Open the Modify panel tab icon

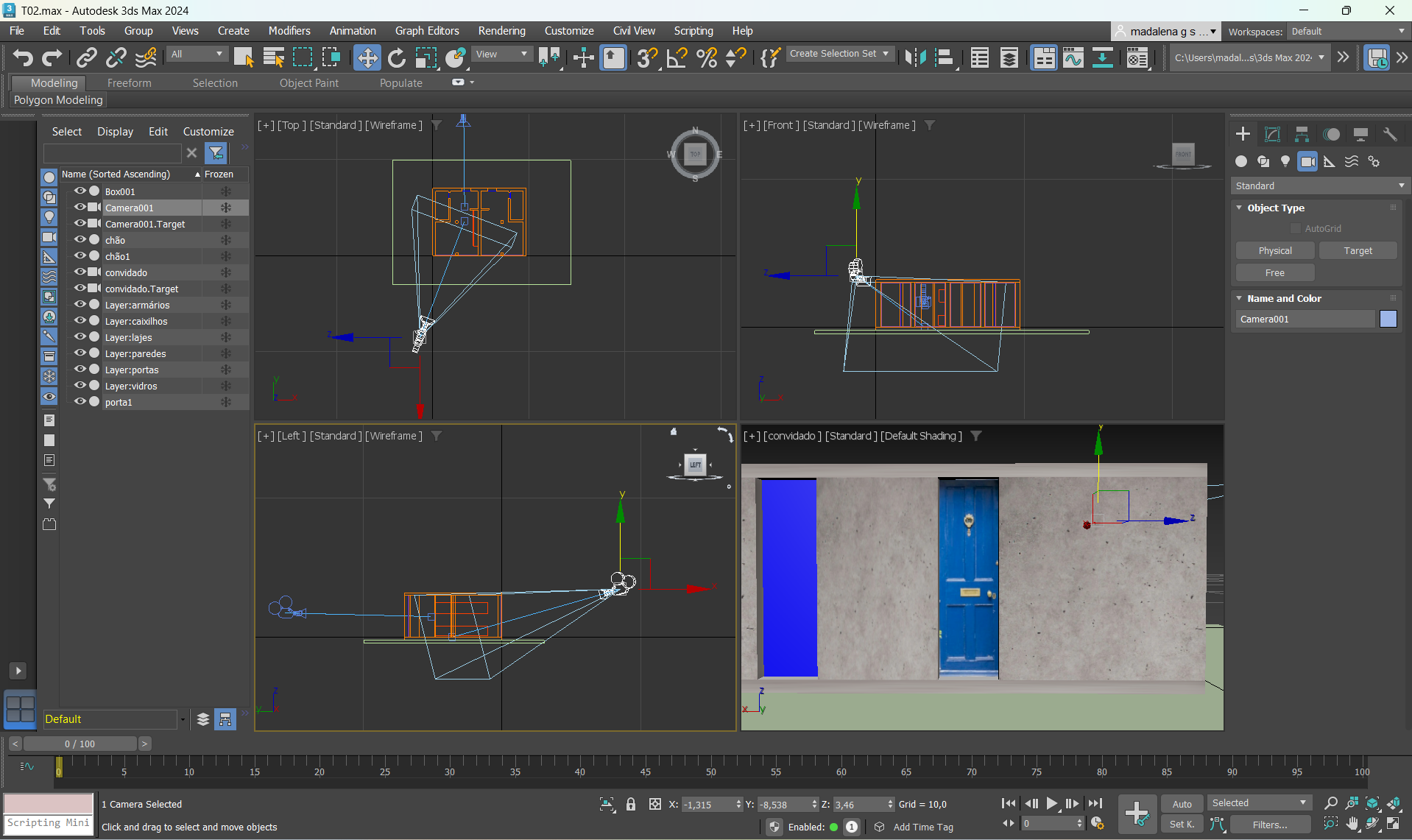point(1272,134)
